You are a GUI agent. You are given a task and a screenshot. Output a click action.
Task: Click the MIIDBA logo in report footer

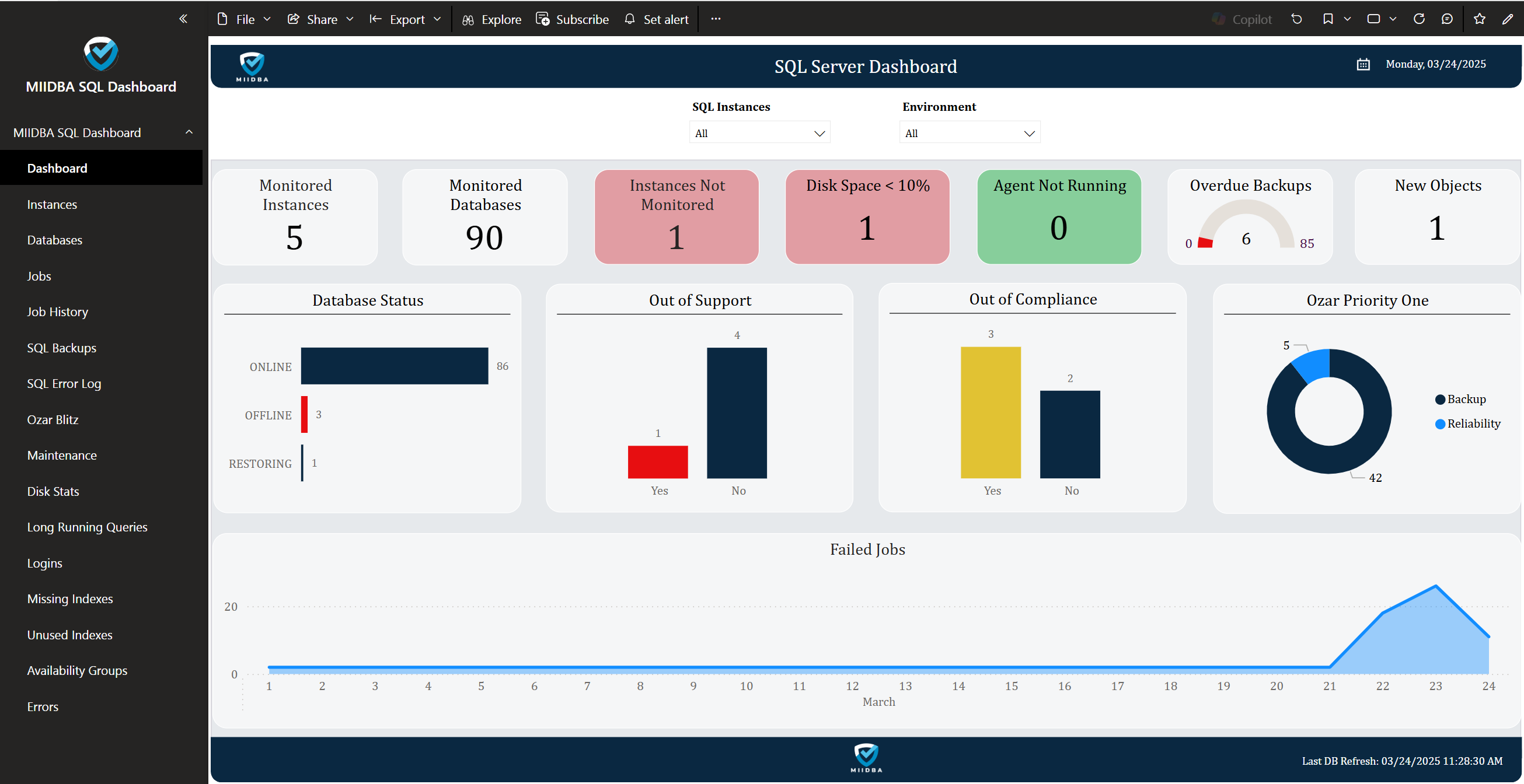coord(866,758)
